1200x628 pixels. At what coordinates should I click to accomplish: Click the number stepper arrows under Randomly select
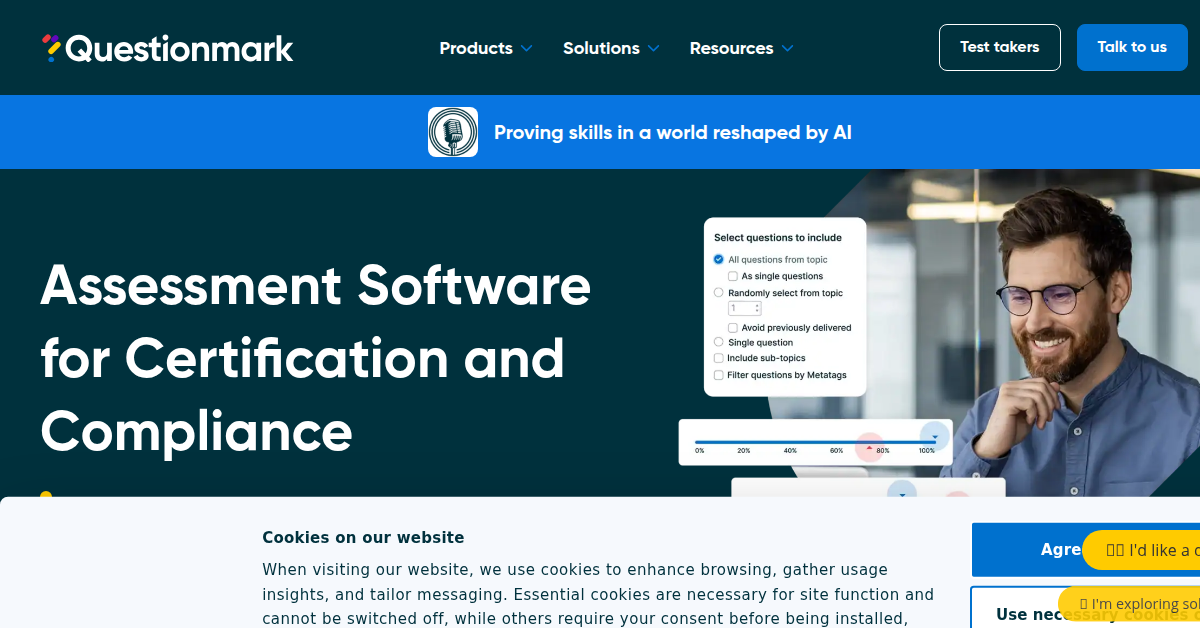(757, 308)
